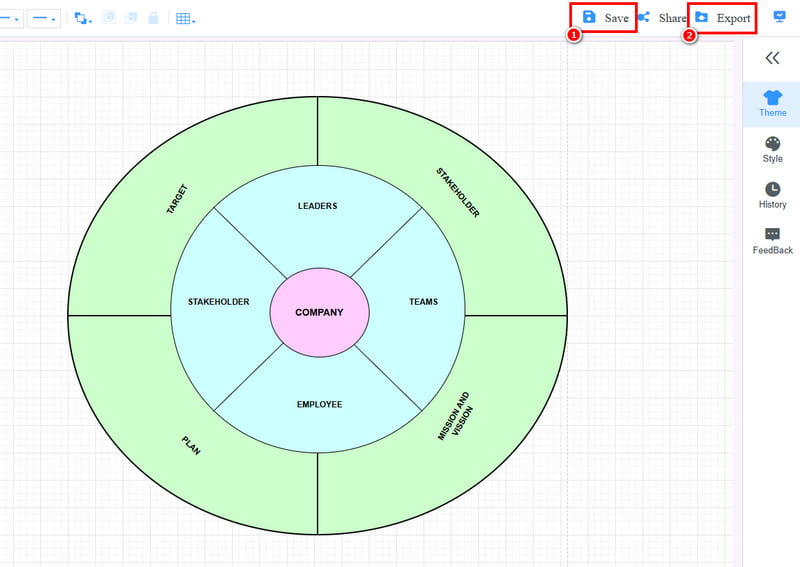Click the Save button
The height and width of the screenshot is (567, 800).
tap(606, 18)
